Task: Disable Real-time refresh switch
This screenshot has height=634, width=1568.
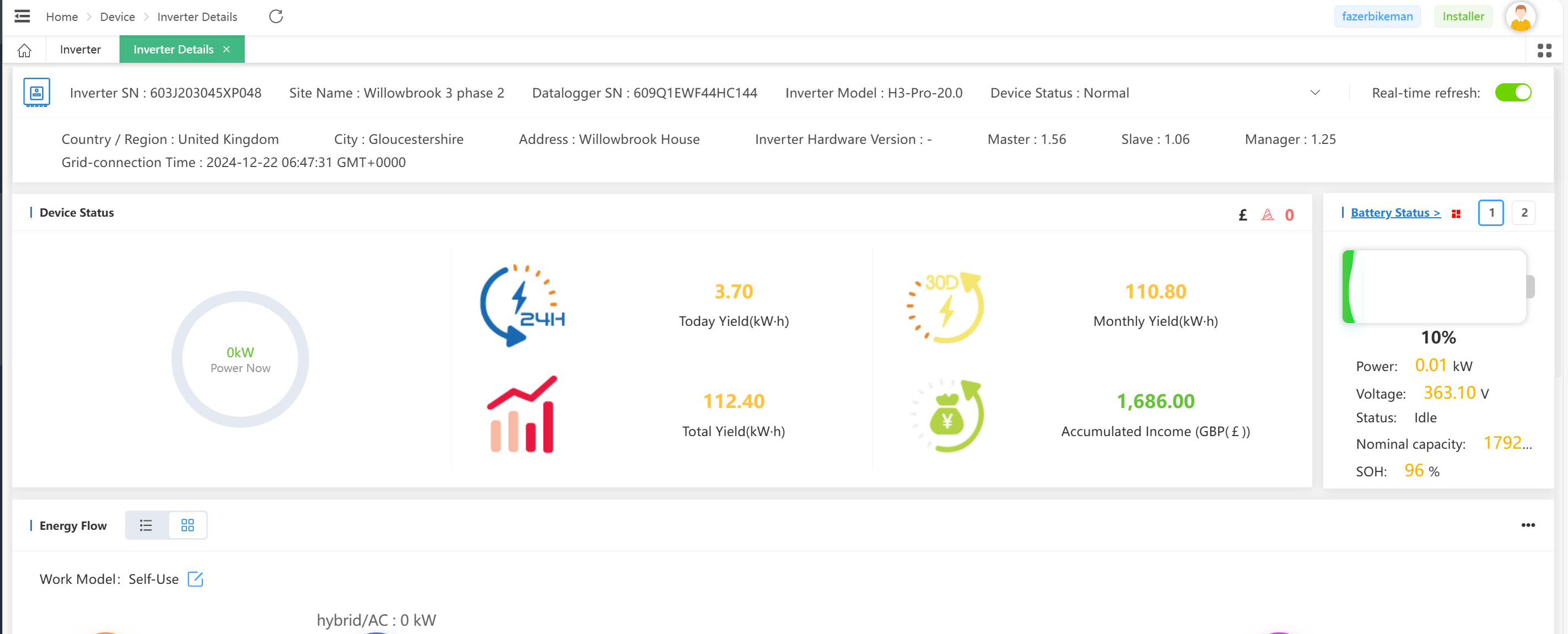Action: pyautogui.click(x=1512, y=93)
